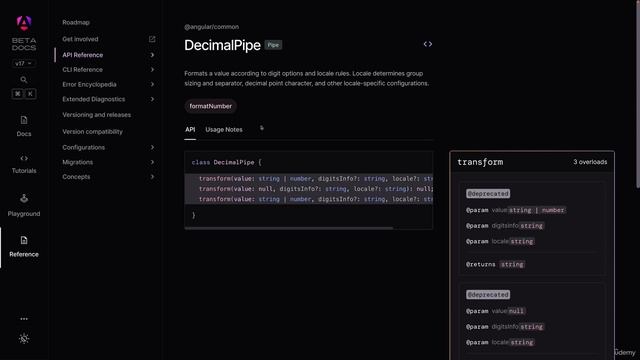Click the @angular/common package label
Image resolution: width=640 pixels, height=360 pixels.
tap(211, 27)
